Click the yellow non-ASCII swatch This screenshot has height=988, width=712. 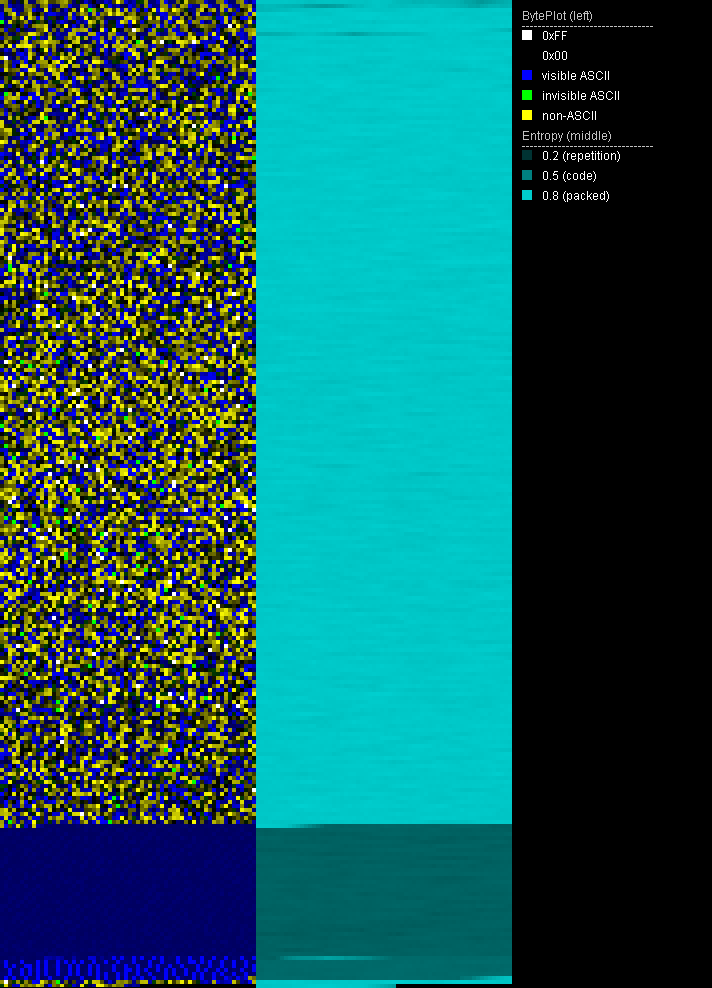[527, 116]
